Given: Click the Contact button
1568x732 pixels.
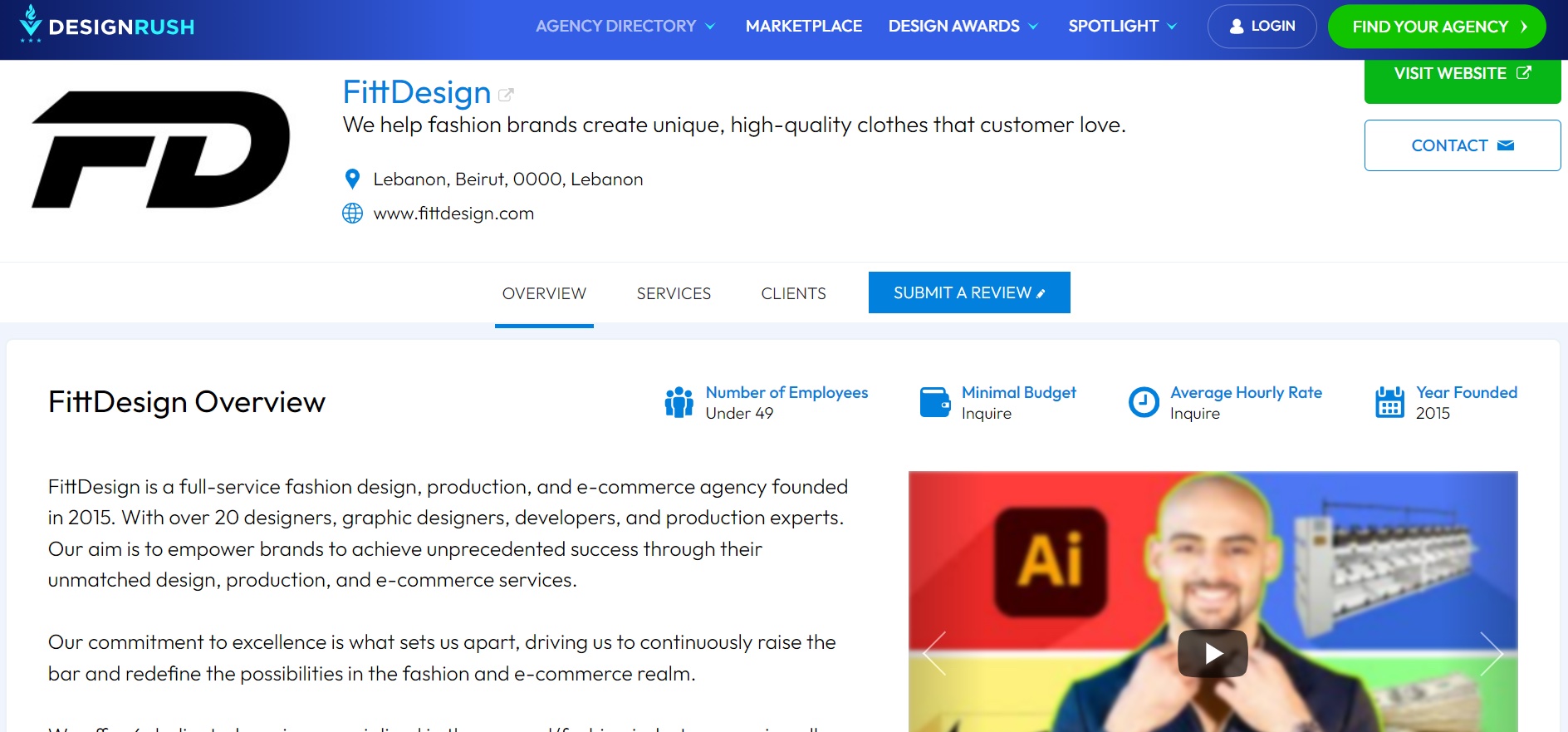Looking at the screenshot, I should 1463,145.
